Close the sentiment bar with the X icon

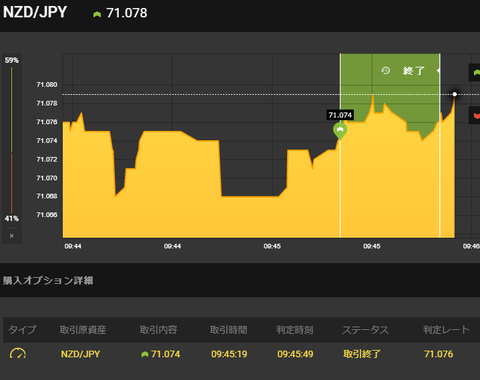12,236
